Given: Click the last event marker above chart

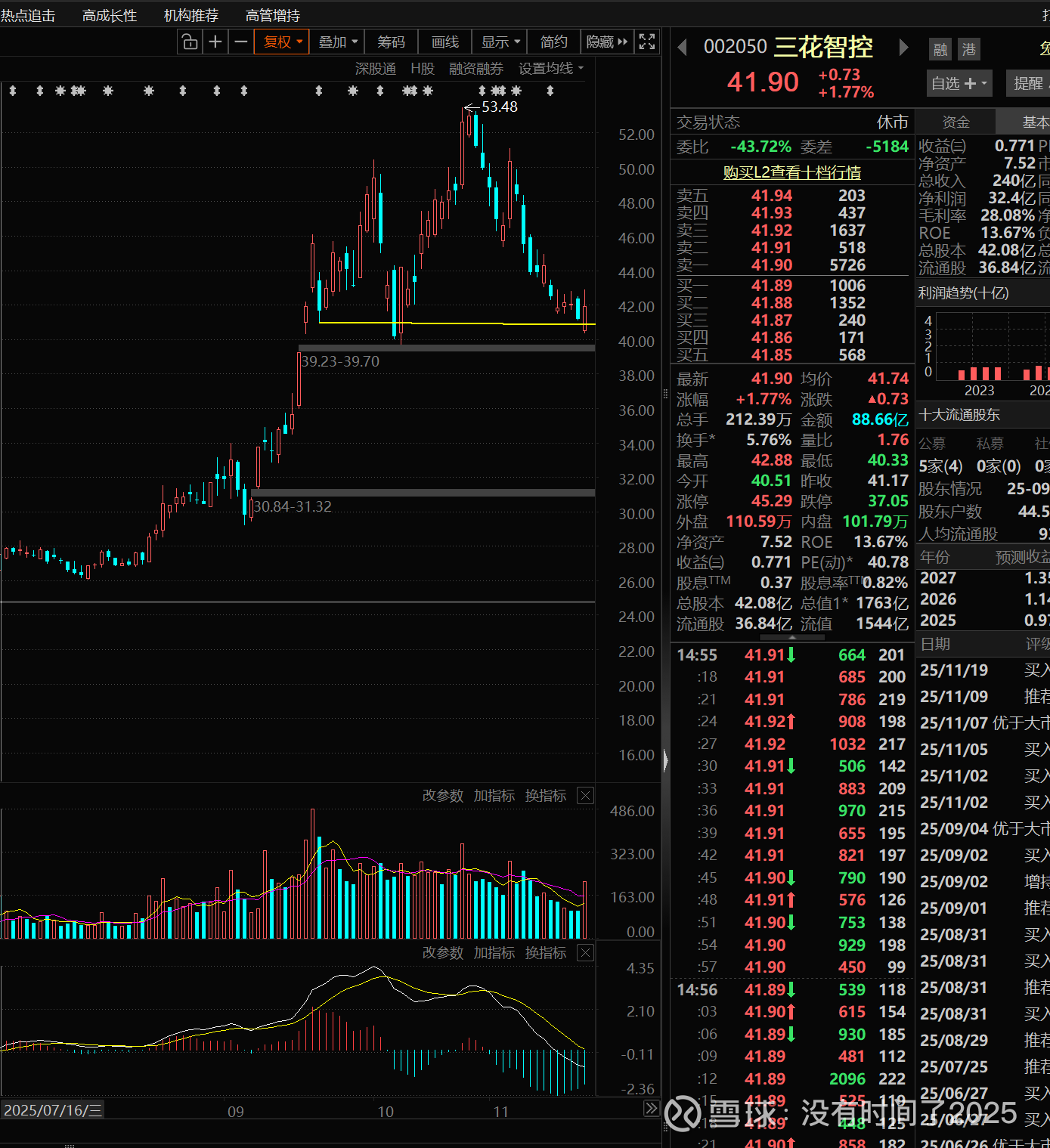Looking at the screenshot, I should click(x=550, y=91).
